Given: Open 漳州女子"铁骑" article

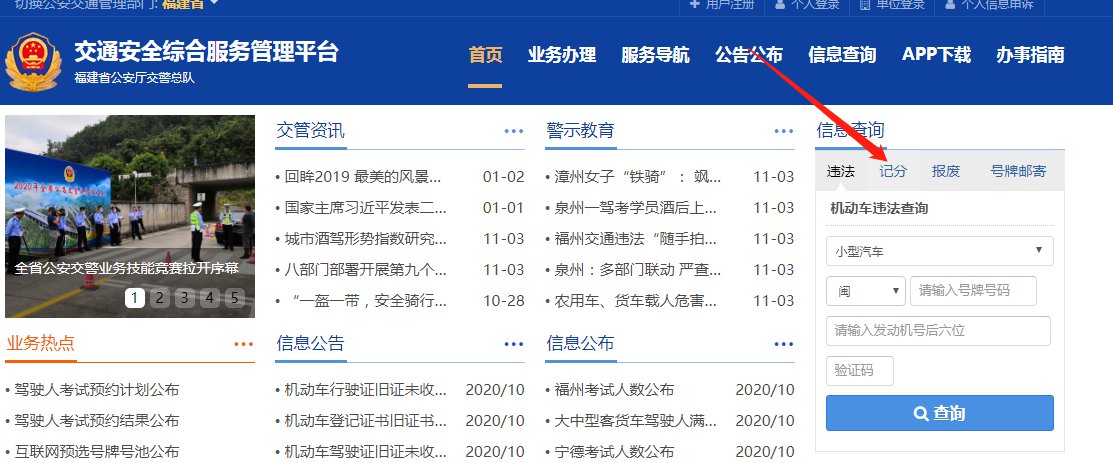Looking at the screenshot, I should (637, 177).
